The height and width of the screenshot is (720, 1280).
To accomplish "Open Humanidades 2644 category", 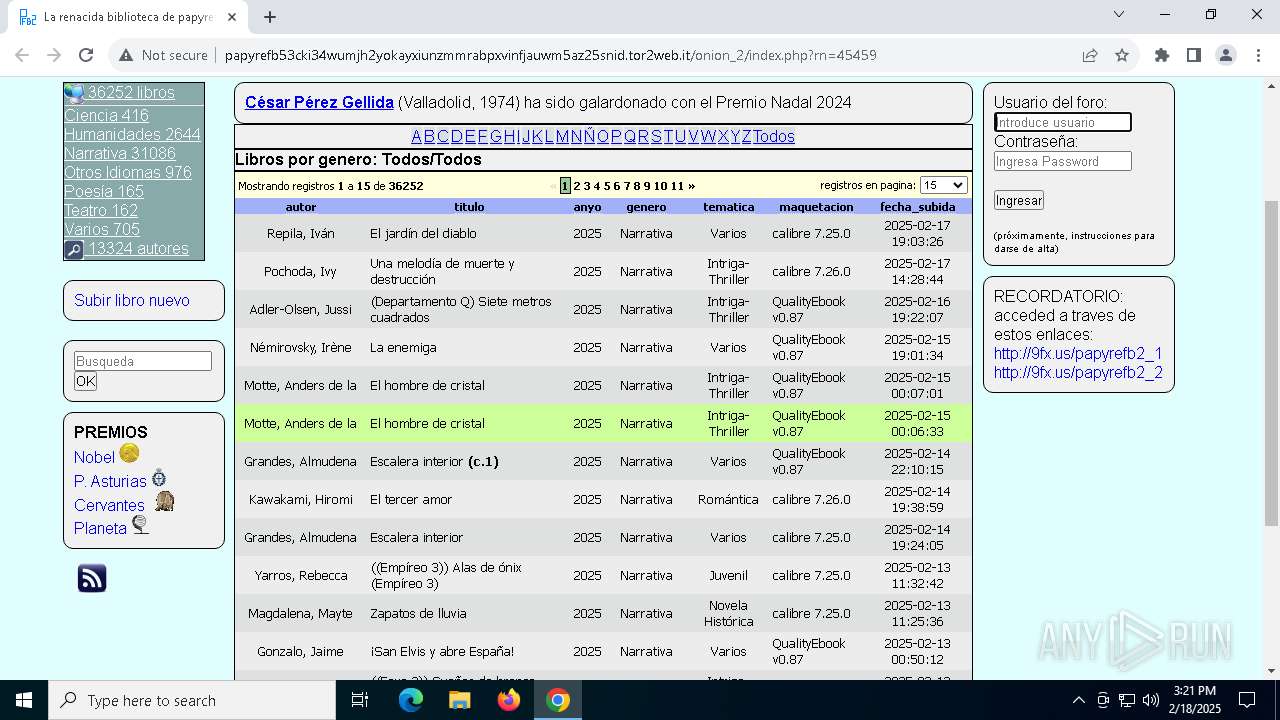I will coord(132,134).
